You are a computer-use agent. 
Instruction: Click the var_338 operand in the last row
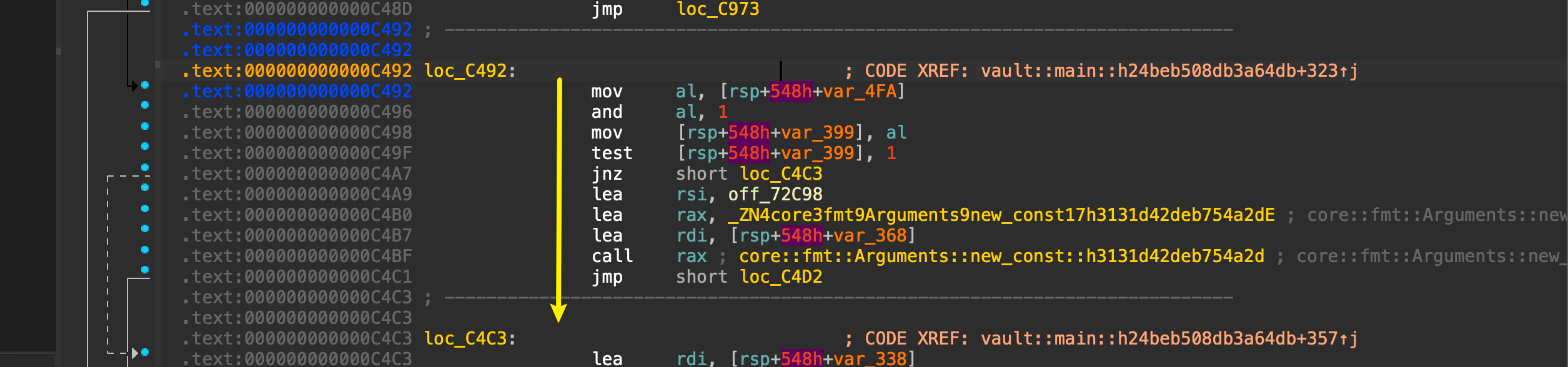[x=870, y=358]
